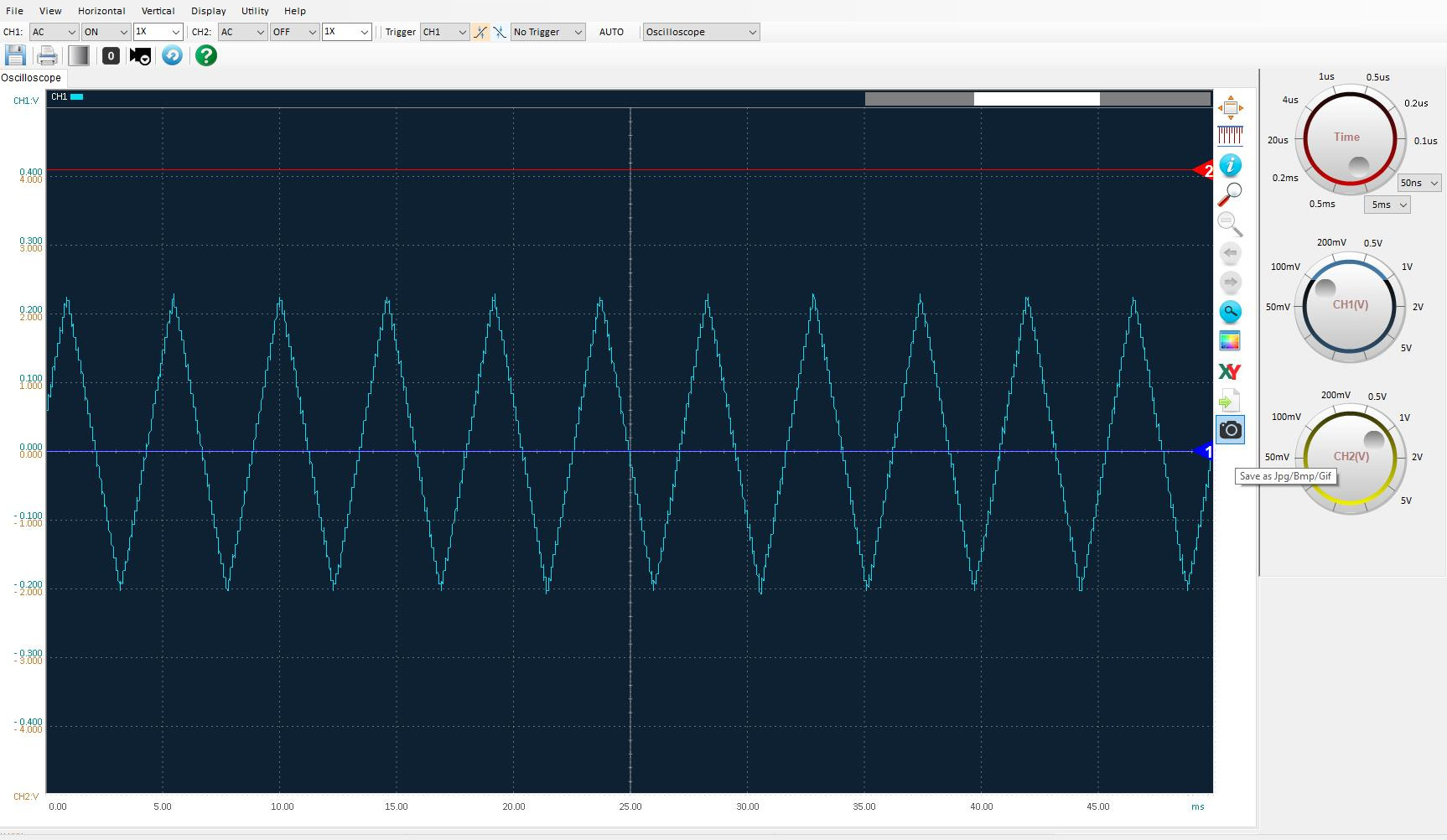Select the 0.2us Time knob label
Image resolution: width=1447 pixels, height=840 pixels.
[1416, 103]
